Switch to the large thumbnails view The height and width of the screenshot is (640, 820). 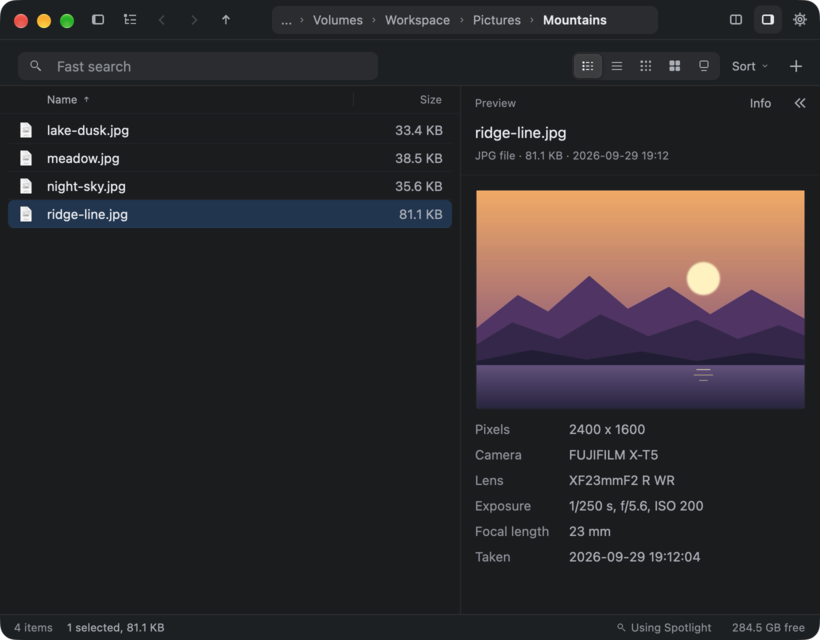tap(675, 66)
